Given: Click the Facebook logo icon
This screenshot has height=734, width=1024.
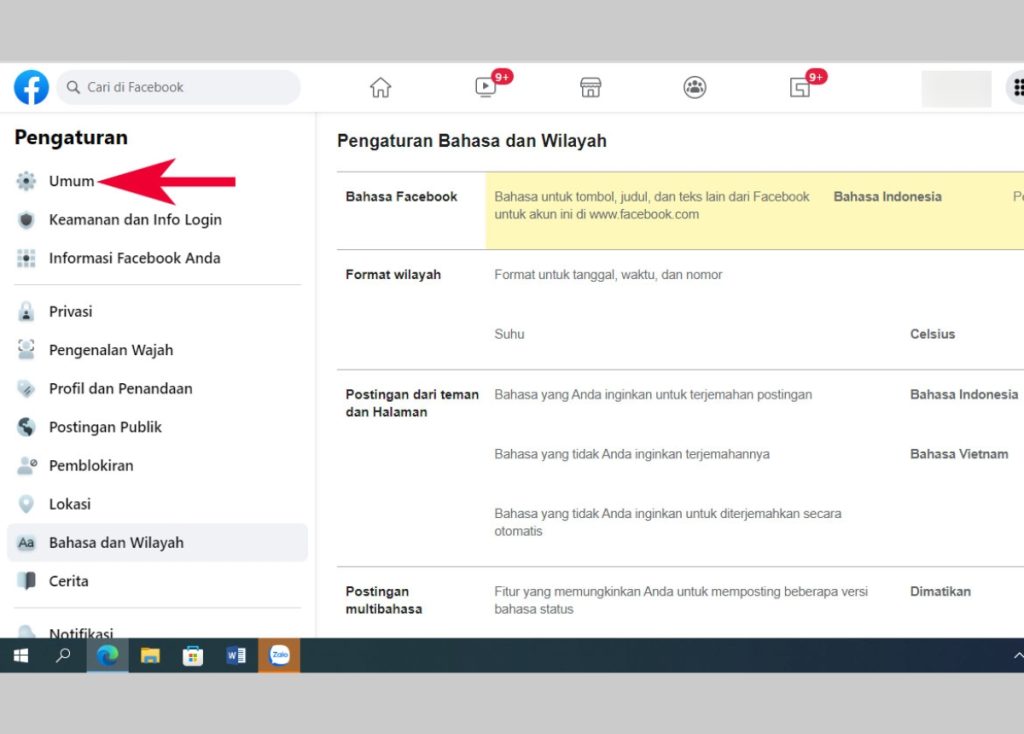Looking at the screenshot, I should [31, 87].
